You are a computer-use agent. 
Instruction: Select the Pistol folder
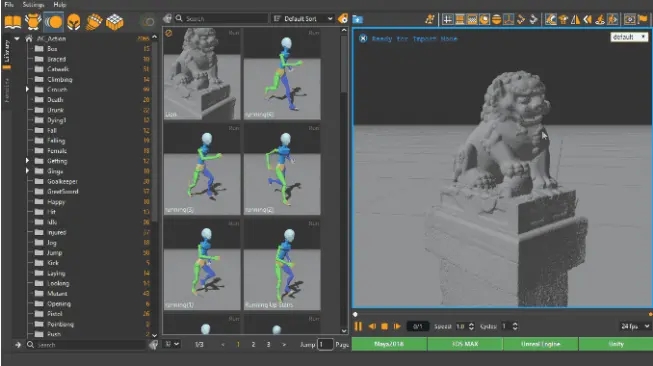[55, 314]
